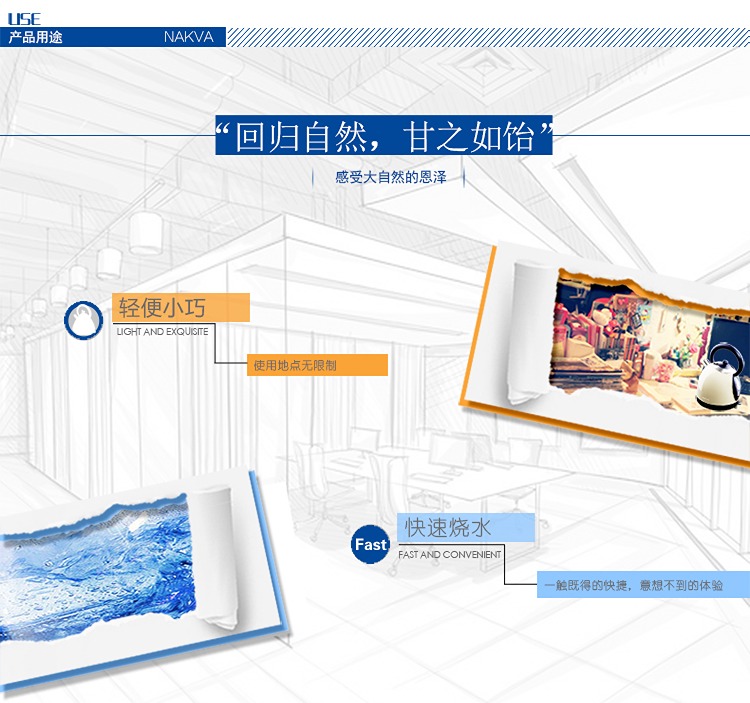Click the blue "Fast" circle icon
The height and width of the screenshot is (703, 750).
[x=370, y=545]
